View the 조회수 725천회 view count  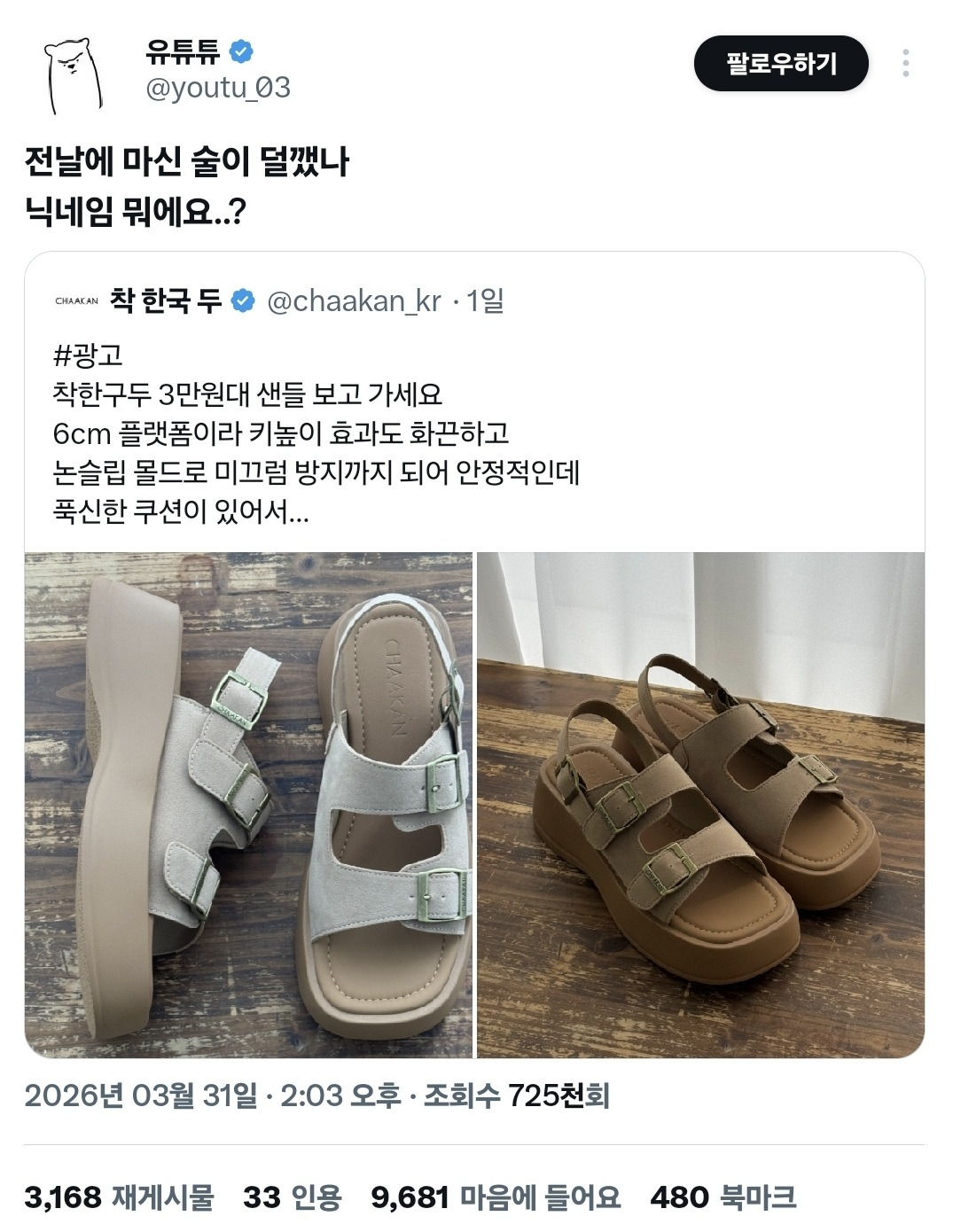point(516,1096)
